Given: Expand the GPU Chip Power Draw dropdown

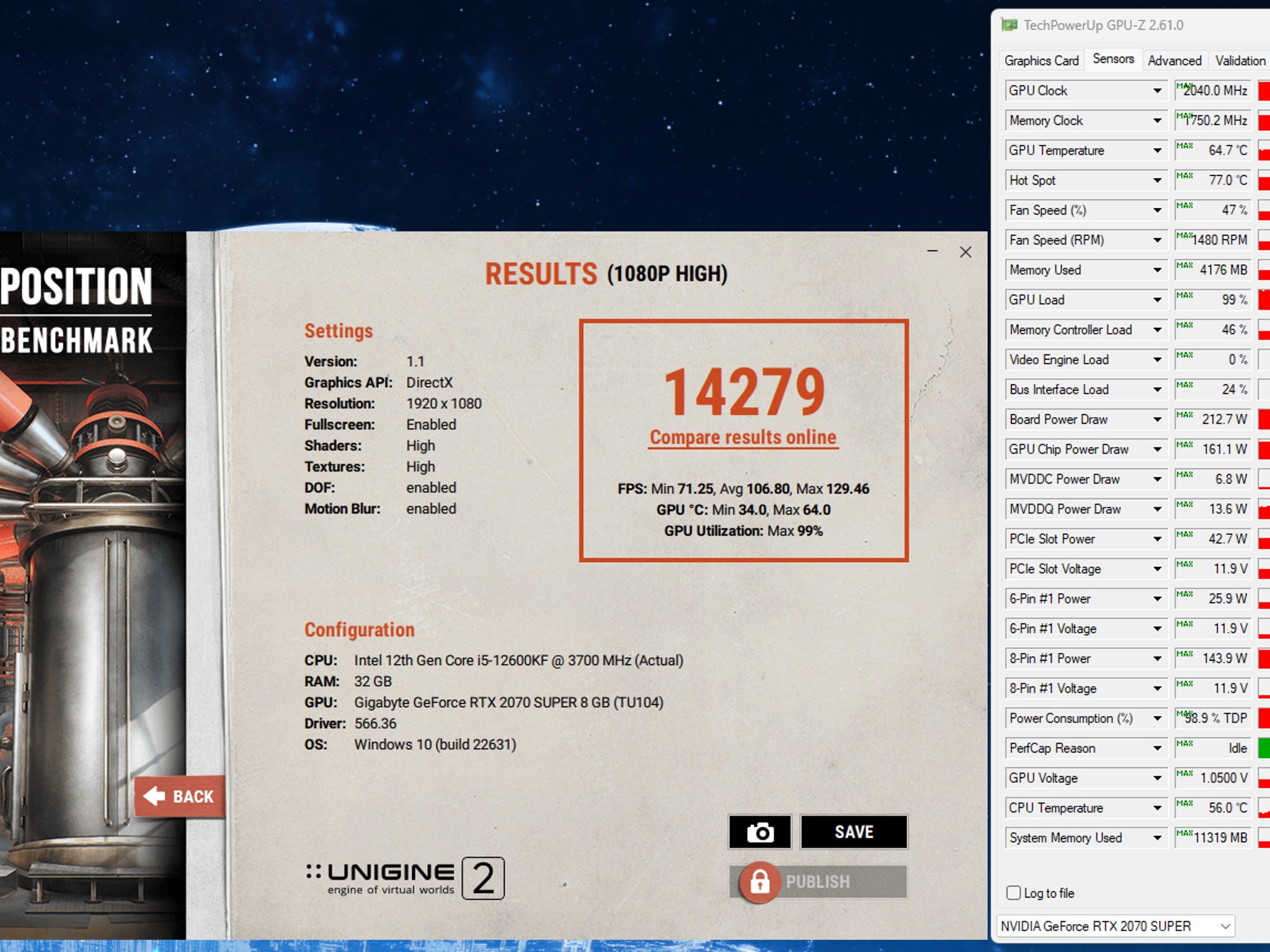Looking at the screenshot, I should (x=1157, y=449).
